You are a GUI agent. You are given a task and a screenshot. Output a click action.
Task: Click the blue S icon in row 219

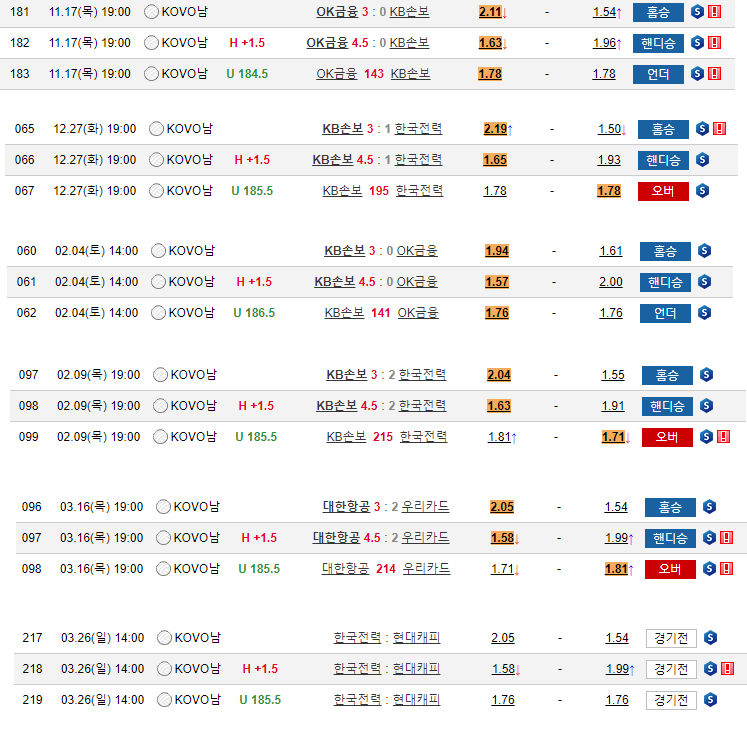pyautogui.click(x=710, y=700)
